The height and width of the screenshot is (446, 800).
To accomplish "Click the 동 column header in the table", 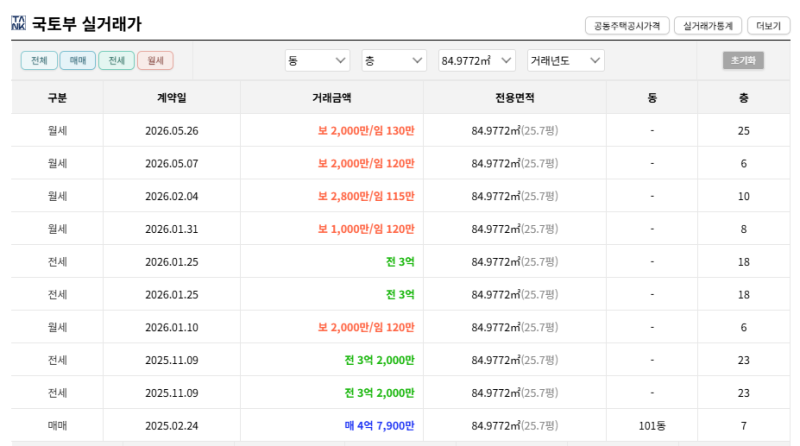I will click(652, 97).
